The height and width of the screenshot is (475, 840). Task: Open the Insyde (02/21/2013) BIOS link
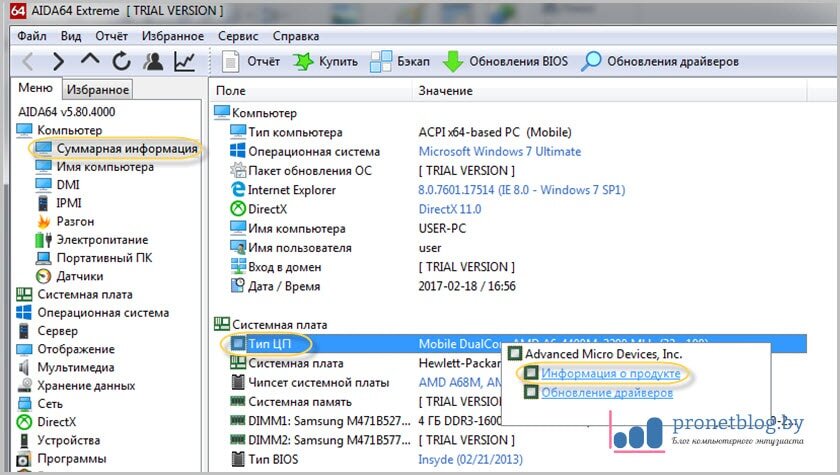pyautogui.click(x=470, y=459)
